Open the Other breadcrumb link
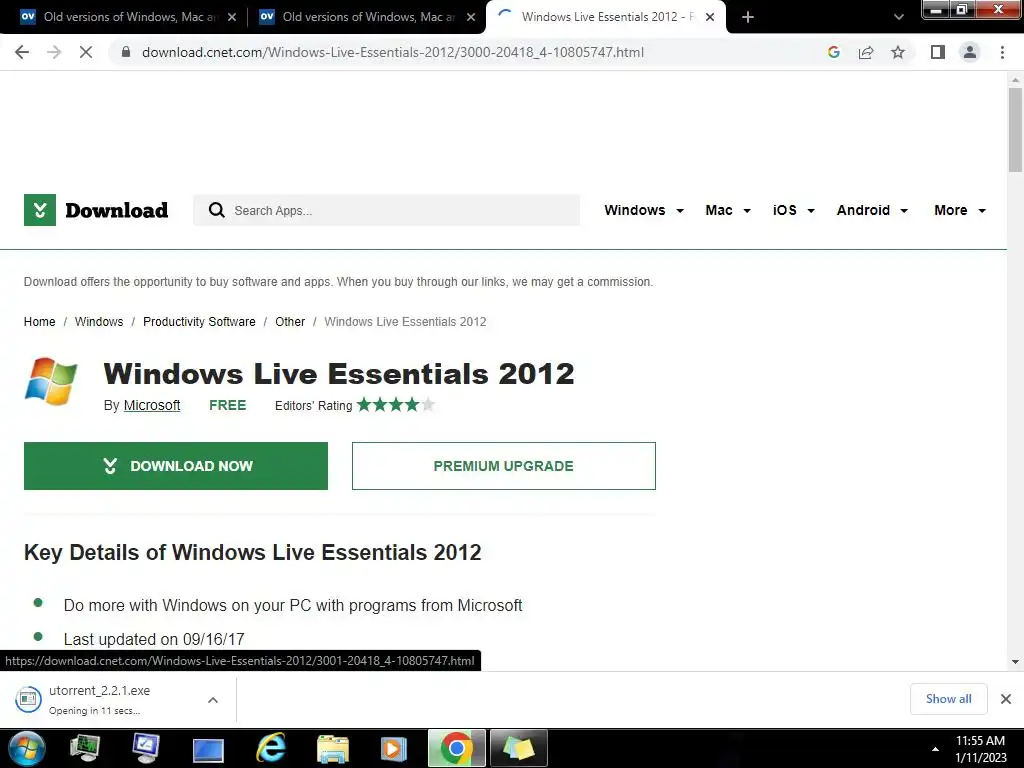The width and height of the screenshot is (1024, 768). pyautogui.click(x=290, y=322)
